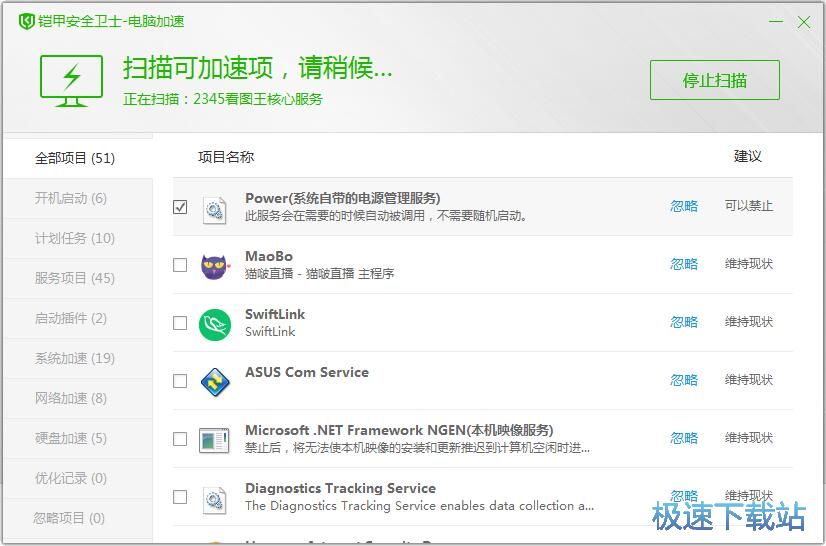Click 忽略 link for SwiftLink
Image resolution: width=826 pixels, height=546 pixels.
684,322
